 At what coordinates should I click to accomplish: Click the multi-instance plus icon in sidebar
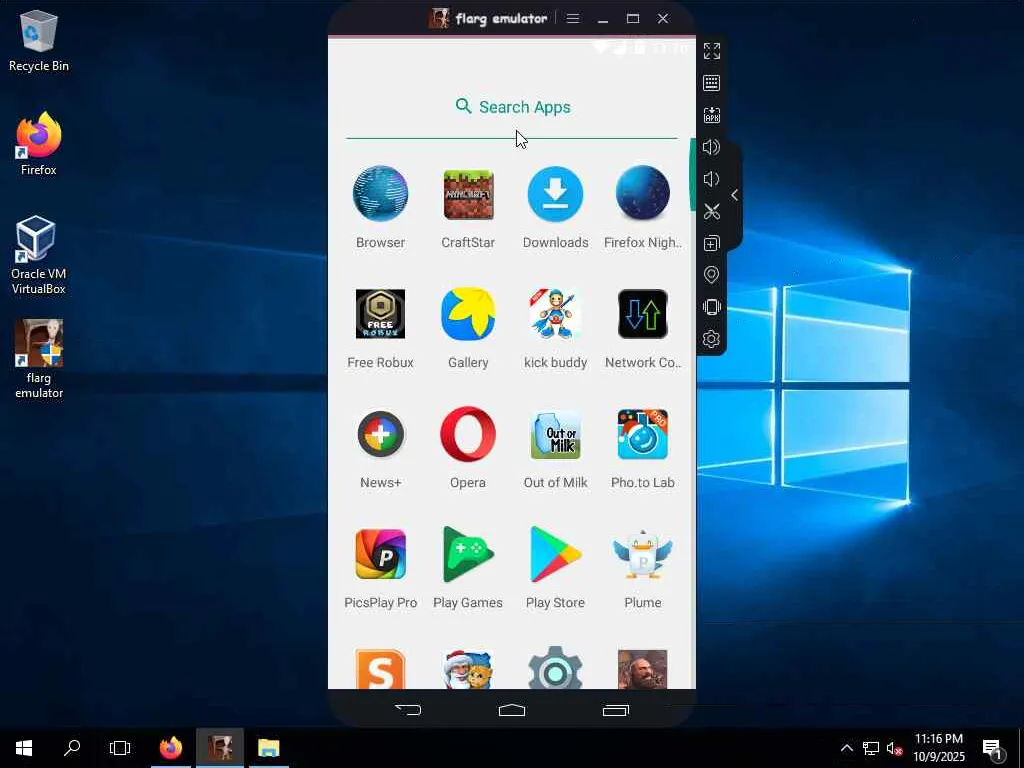click(712, 243)
